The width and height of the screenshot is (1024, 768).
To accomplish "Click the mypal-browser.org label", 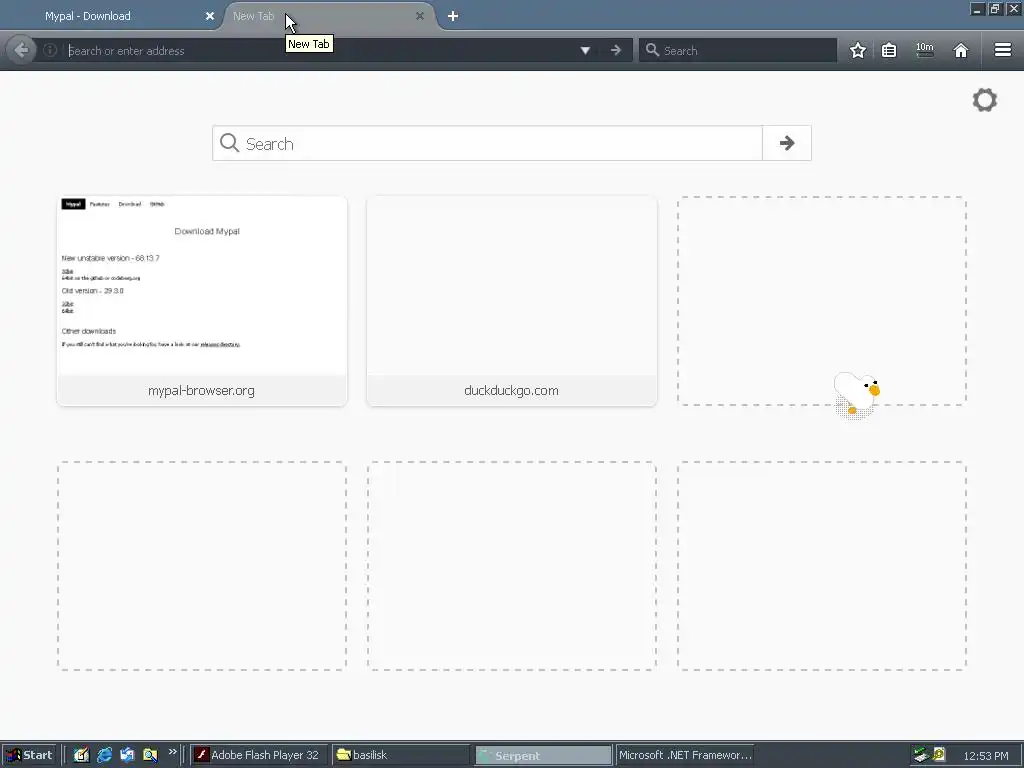I will pyautogui.click(x=201, y=391).
